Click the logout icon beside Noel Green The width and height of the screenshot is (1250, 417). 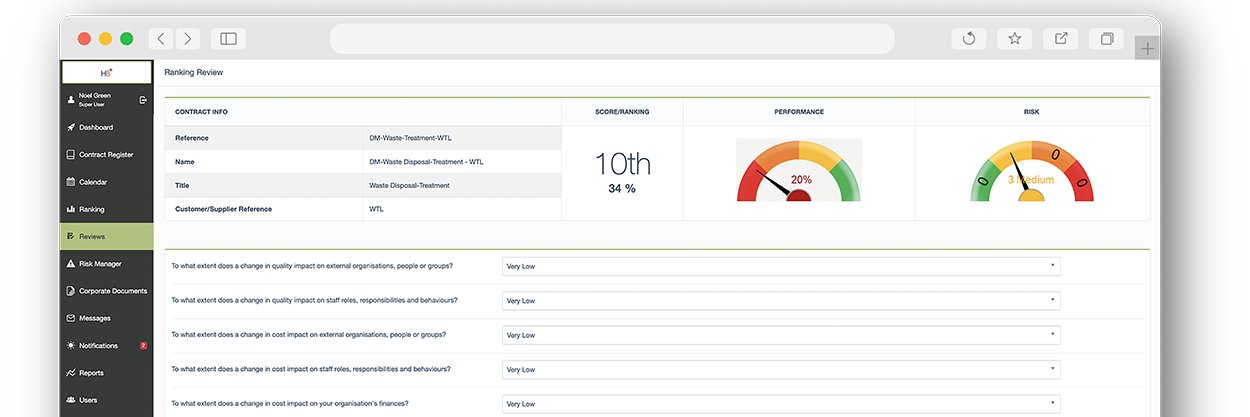(143, 100)
